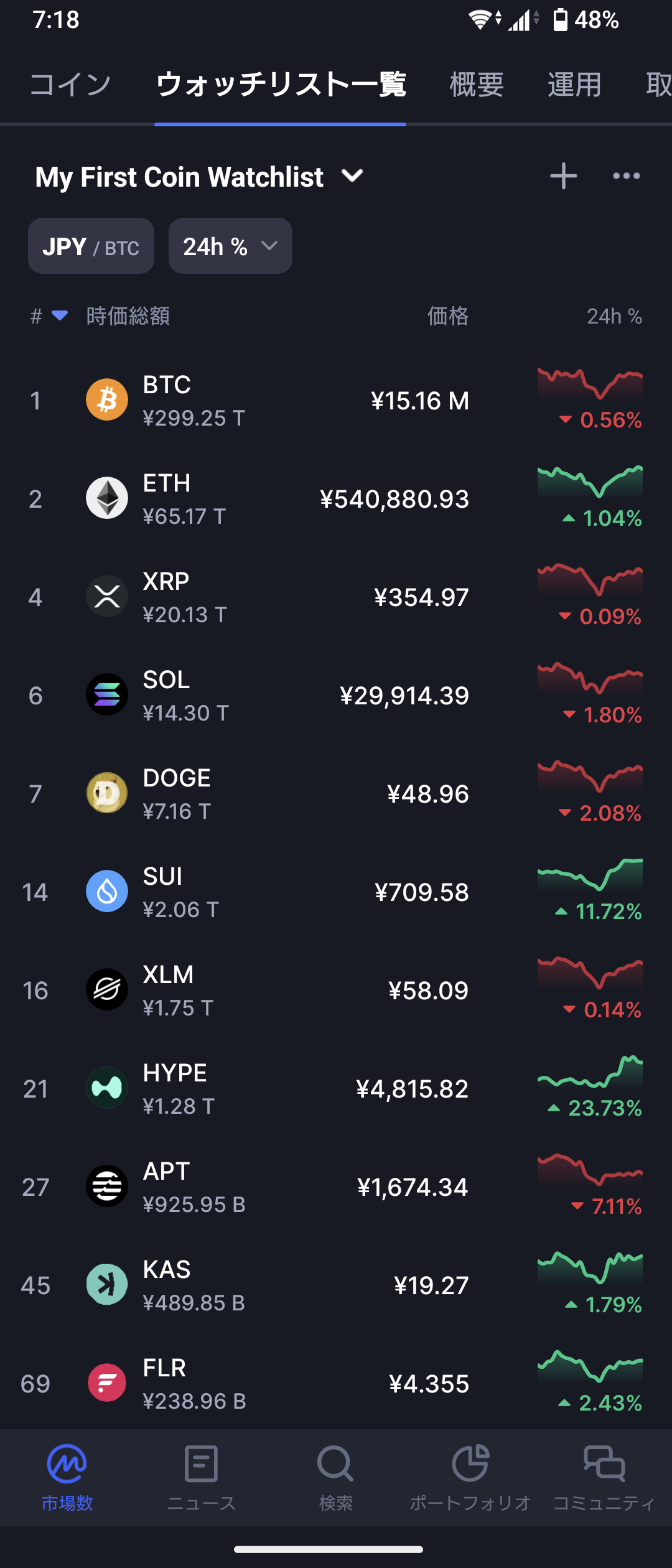672x1568 pixels.
Task: Tap the Ethereum coin logo
Action: [x=107, y=498]
